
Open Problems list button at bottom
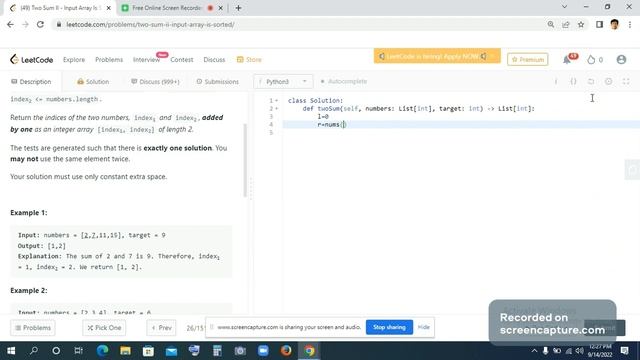33,328
